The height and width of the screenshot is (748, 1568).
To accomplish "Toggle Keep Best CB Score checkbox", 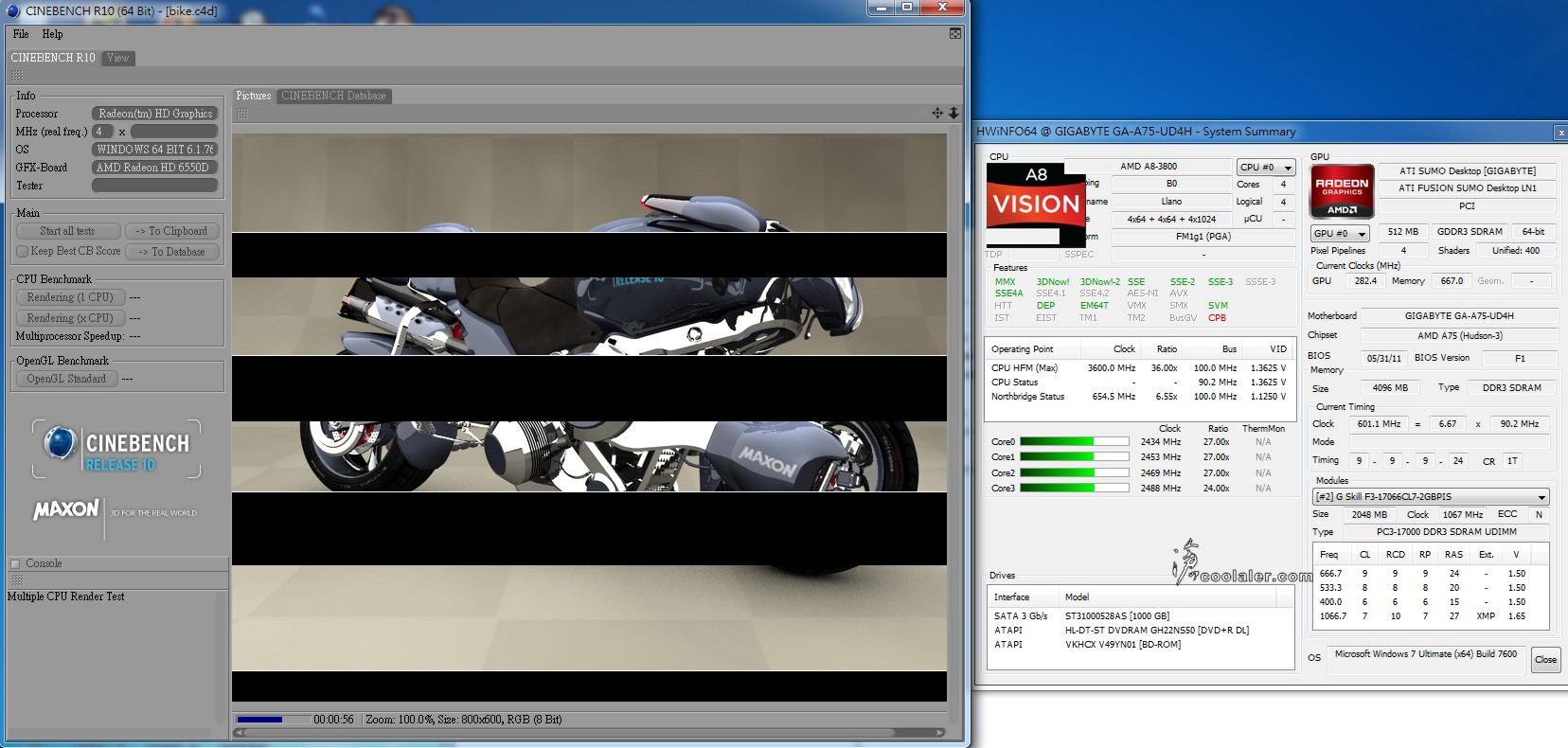I will coord(22,252).
